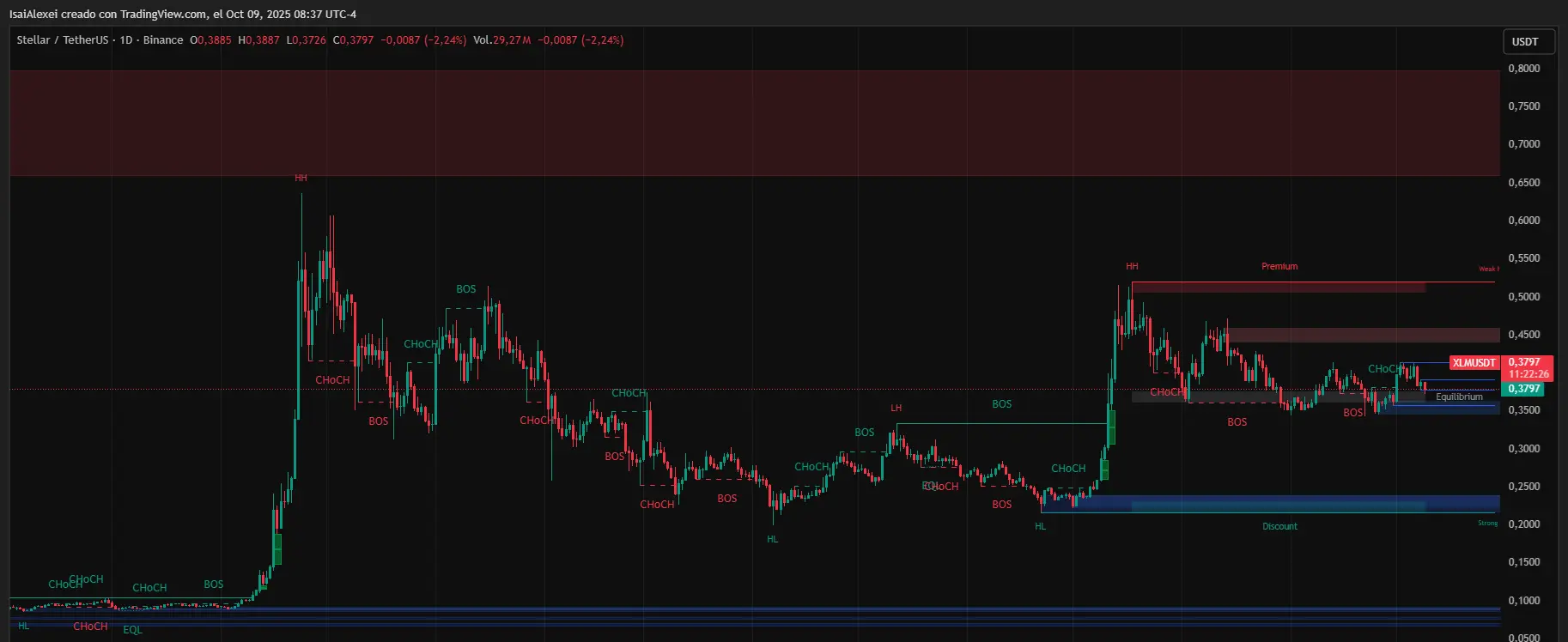
Task: Click the 0,7000 price axis label
Action: click(x=1524, y=144)
